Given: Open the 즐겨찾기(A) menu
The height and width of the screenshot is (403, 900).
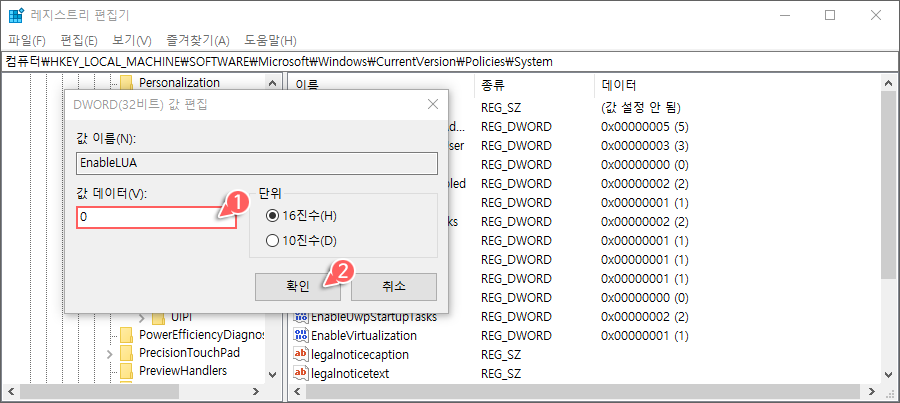Looking at the screenshot, I should tap(197, 41).
